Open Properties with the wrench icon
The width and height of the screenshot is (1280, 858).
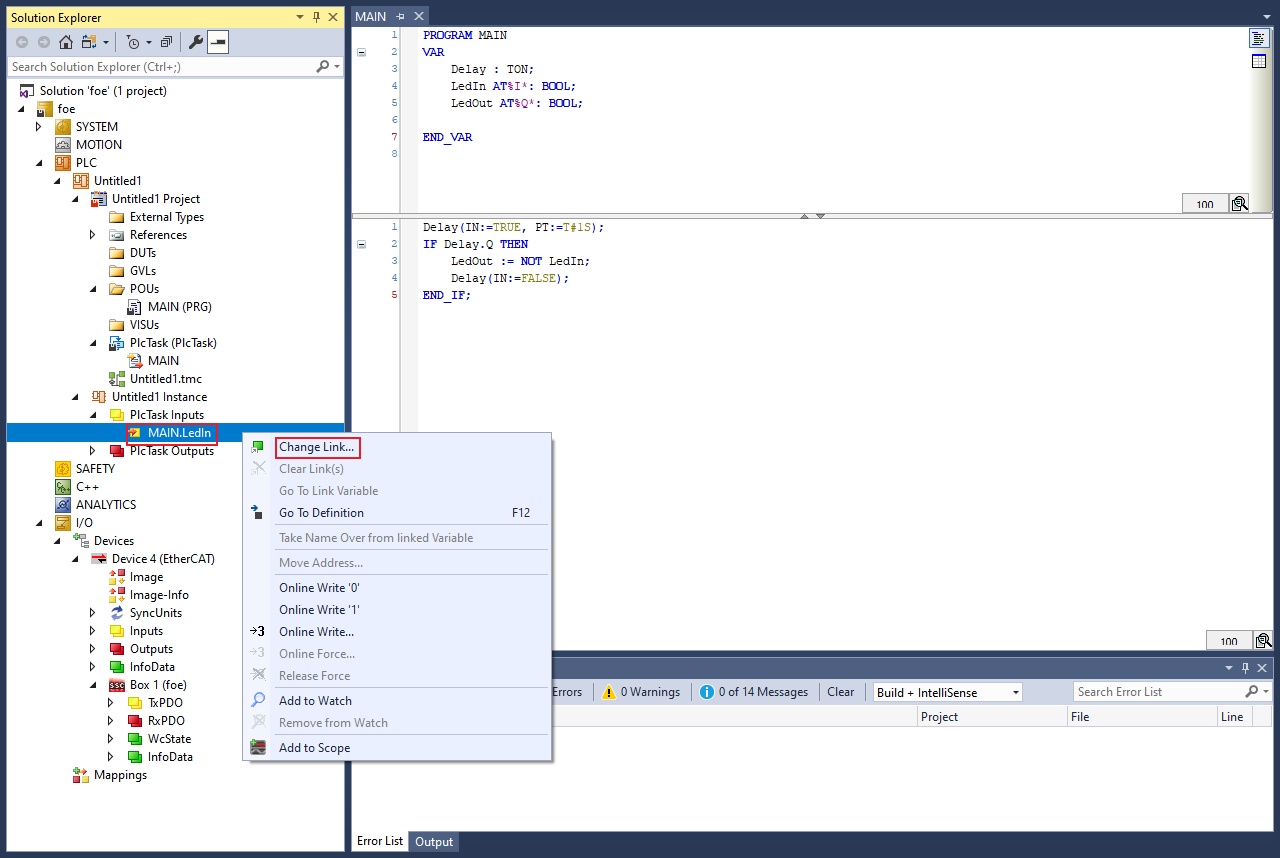coord(196,42)
